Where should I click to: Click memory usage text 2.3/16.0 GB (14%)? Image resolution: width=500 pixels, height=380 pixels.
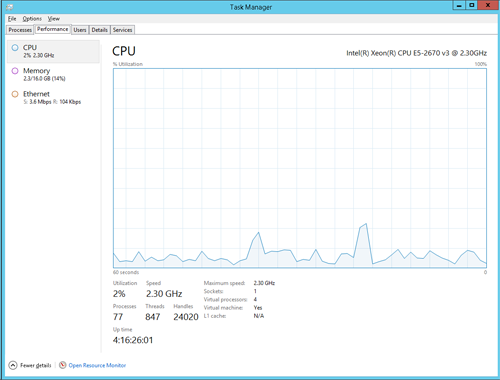pyautogui.click(x=44, y=79)
